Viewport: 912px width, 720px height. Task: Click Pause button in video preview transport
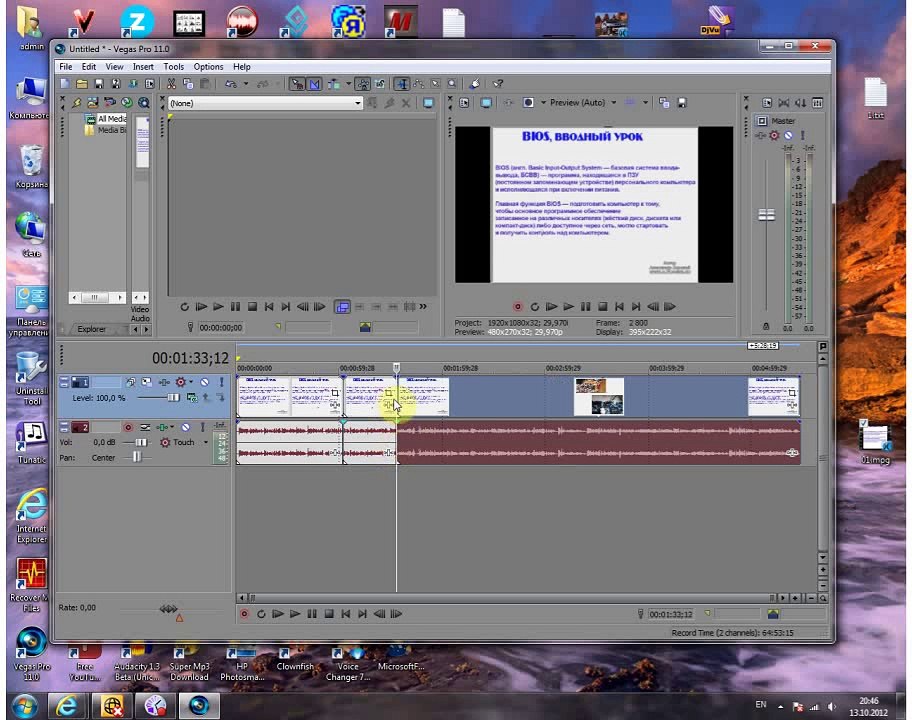click(x=585, y=306)
